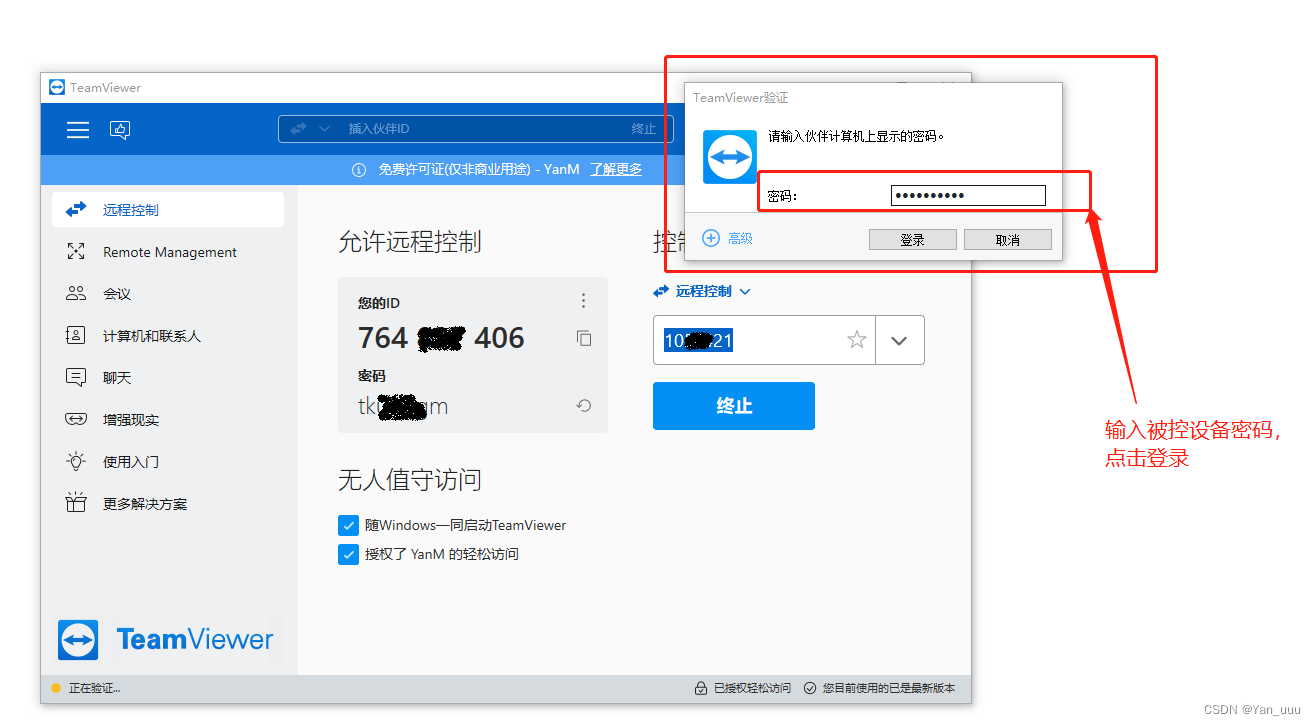Click the TeamViewer logo in sidebar bottom
Viewport: 1316px width, 725px height.
(x=165, y=640)
